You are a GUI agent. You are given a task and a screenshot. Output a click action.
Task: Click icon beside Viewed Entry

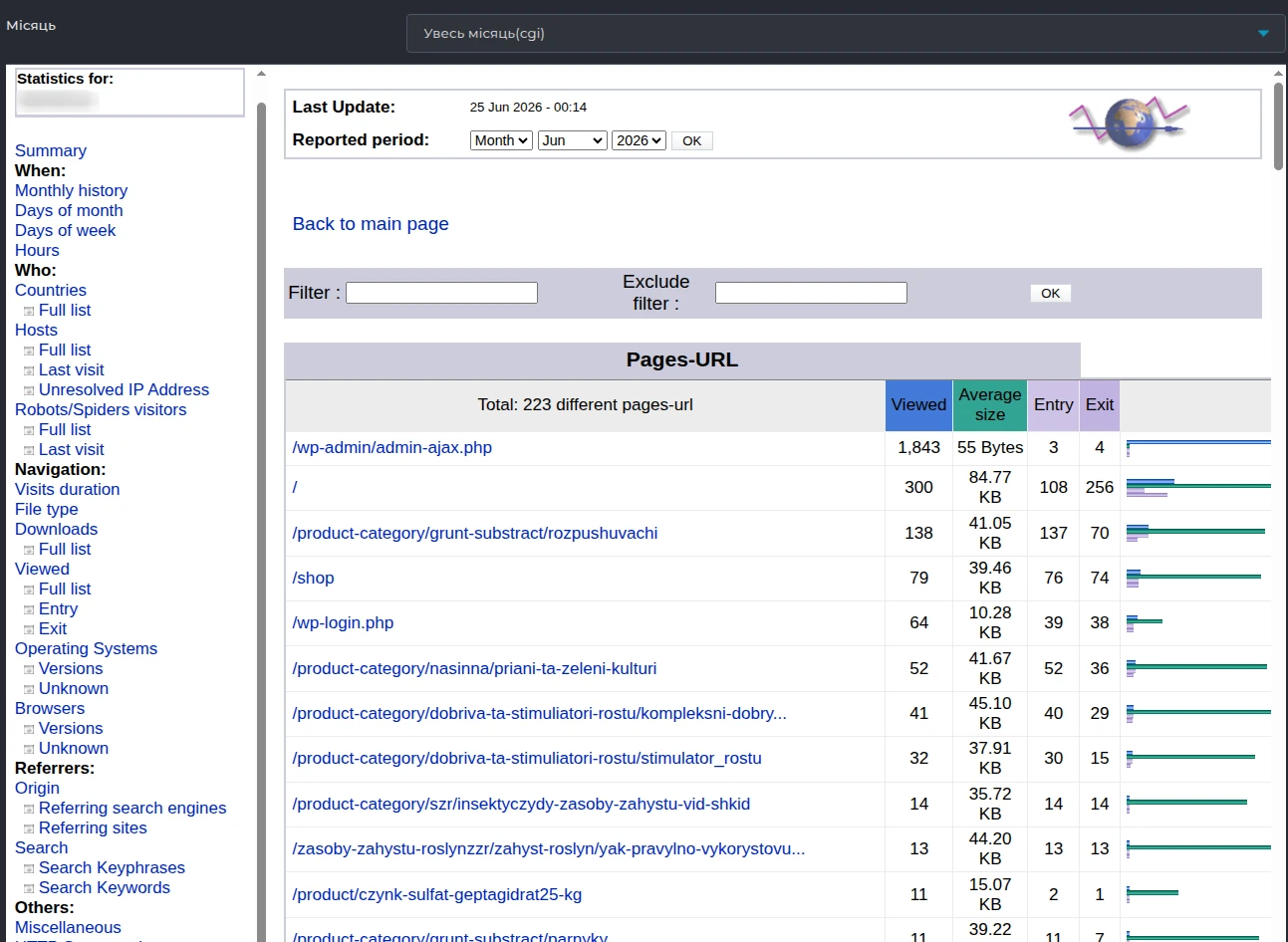29,609
